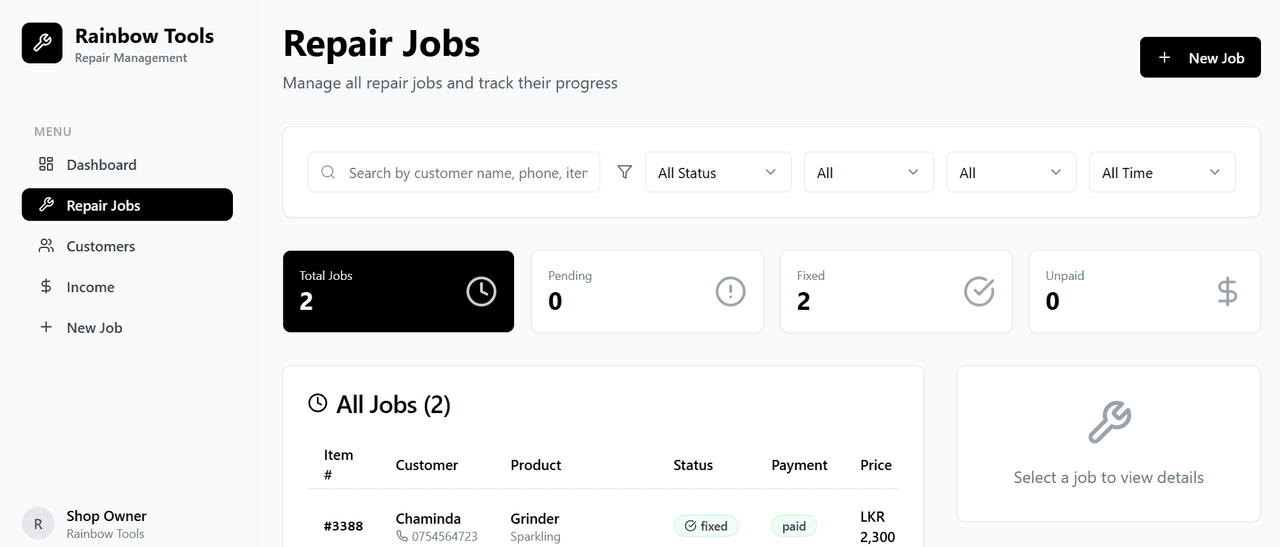Expand the All Time filter dropdown
1280x547 pixels.
(x=1161, y=172)
